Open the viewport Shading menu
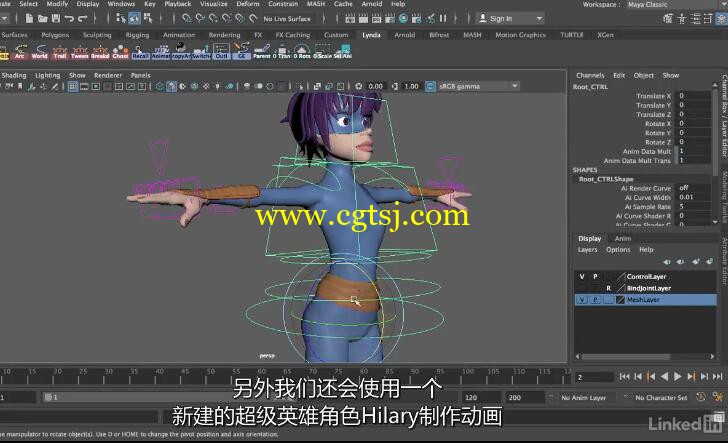This screenshot has height=443, width=728. click(14, 75)
